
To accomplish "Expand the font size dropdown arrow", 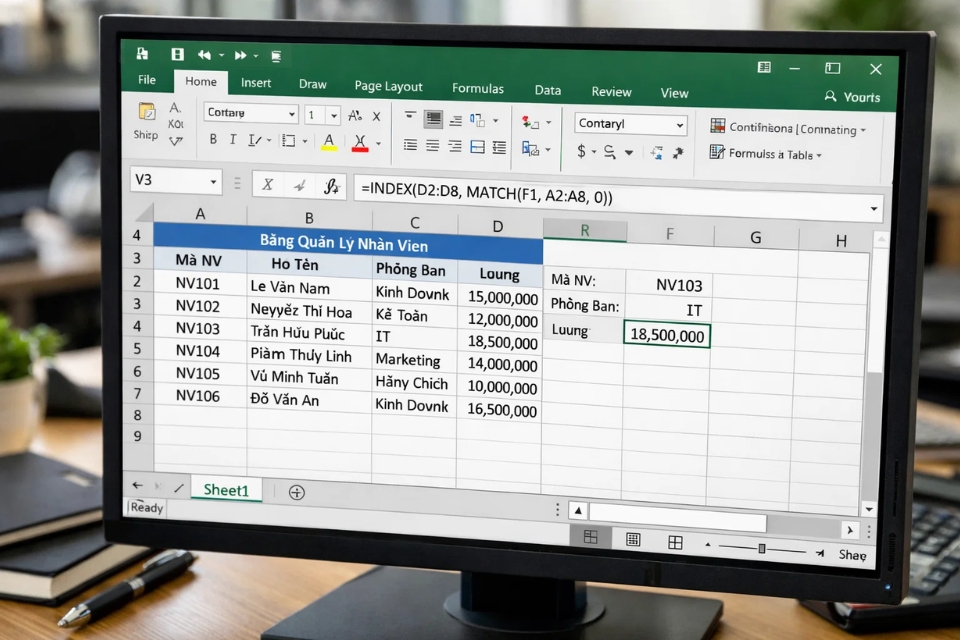I will (x=333, y=114).
